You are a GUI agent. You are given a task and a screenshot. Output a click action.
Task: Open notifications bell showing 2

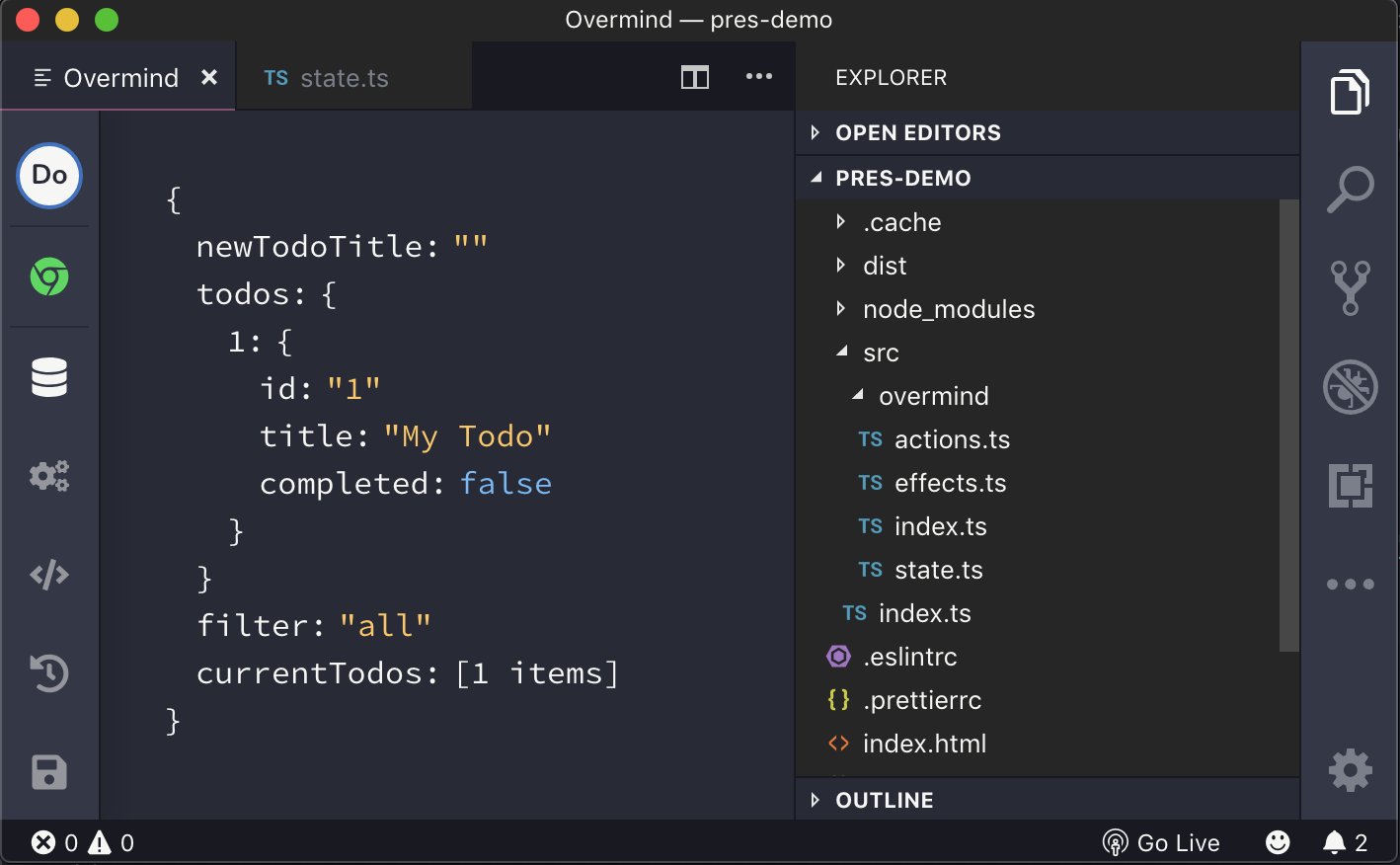(x=1345, y=842)
